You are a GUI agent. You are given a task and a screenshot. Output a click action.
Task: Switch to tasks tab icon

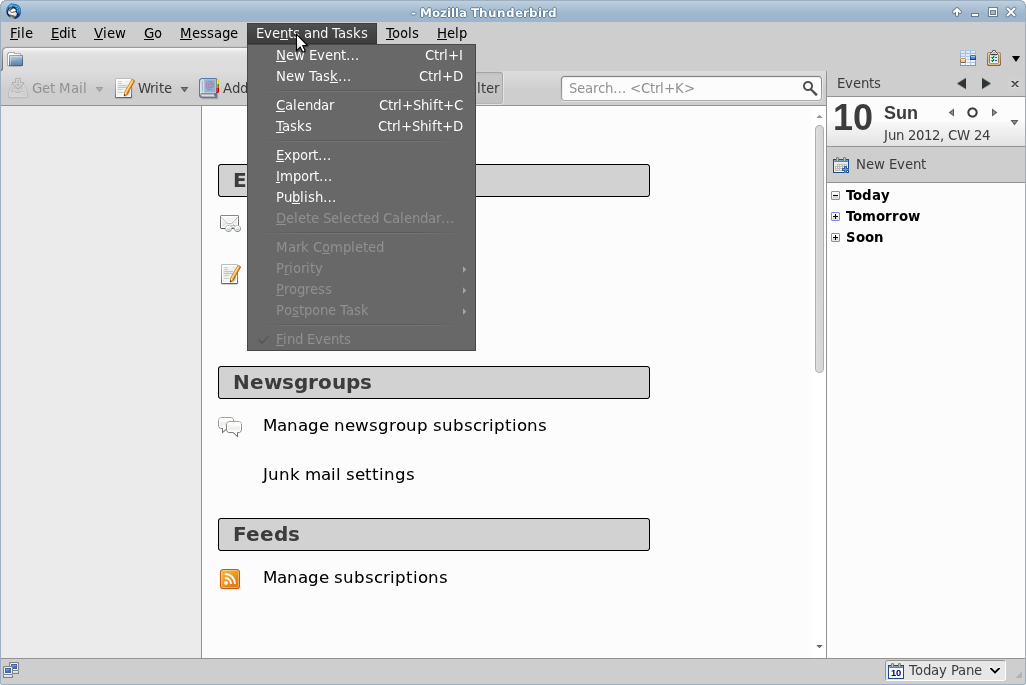tap(993, 58)
